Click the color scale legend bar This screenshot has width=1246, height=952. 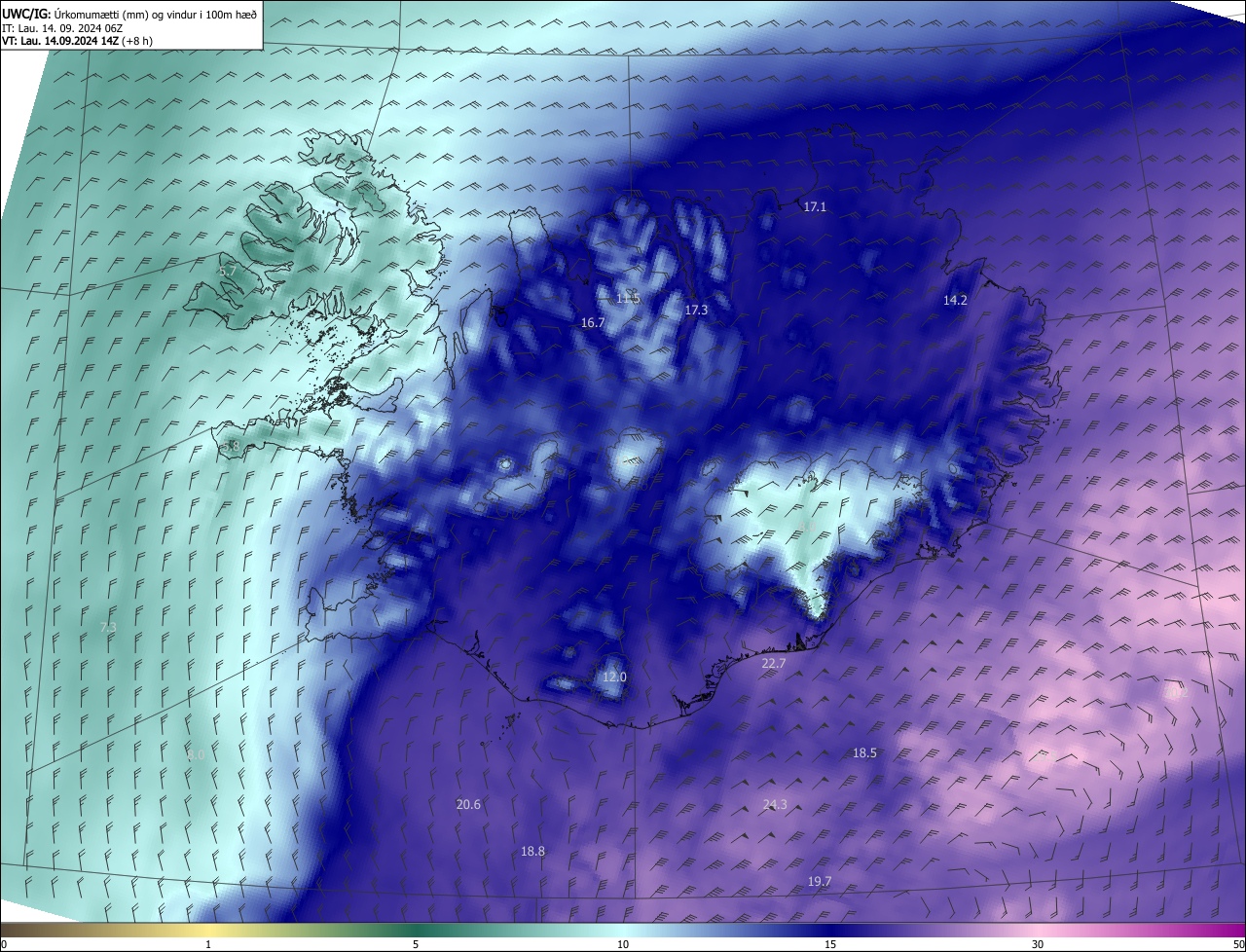623,930
